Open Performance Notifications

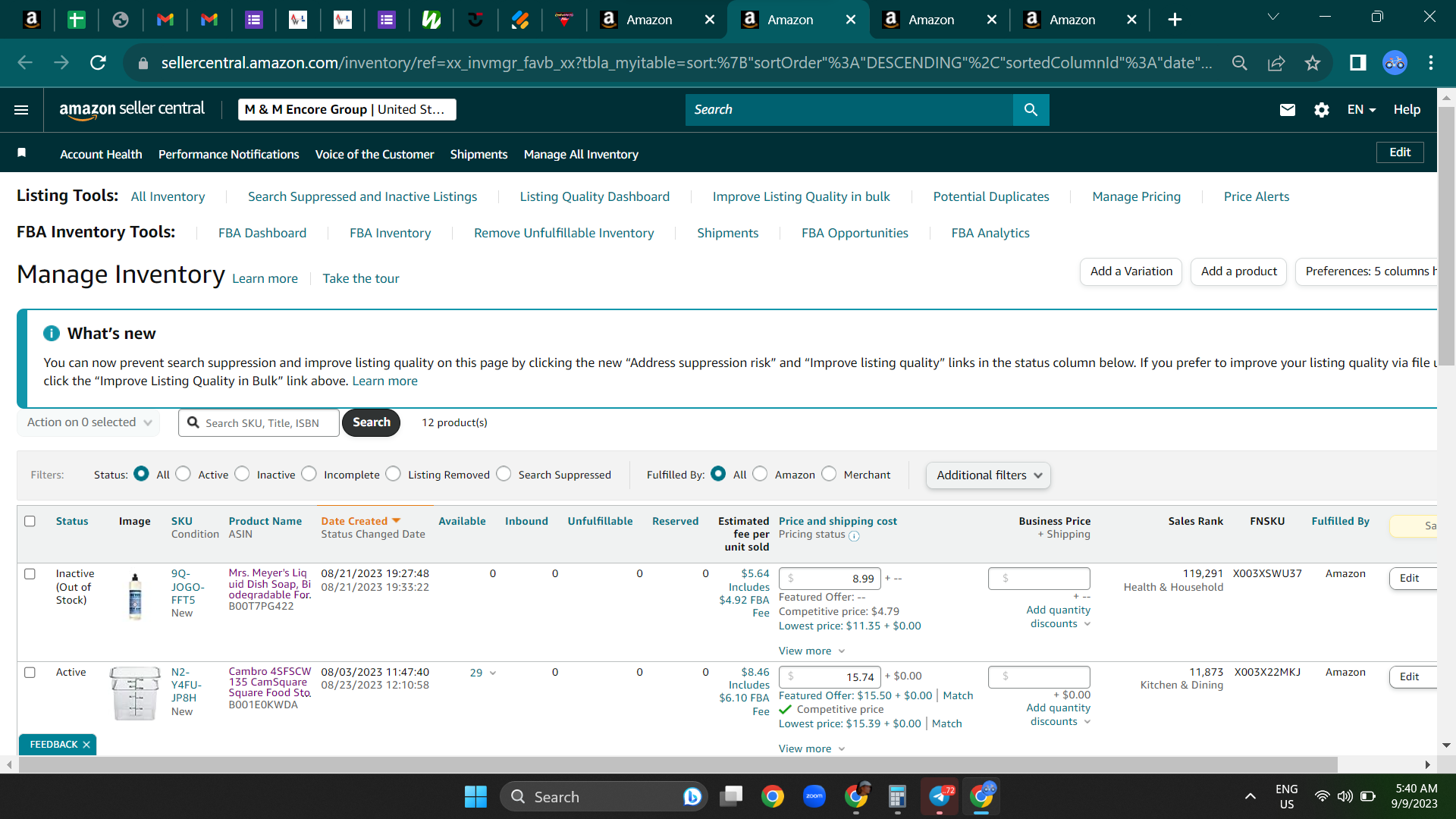pyautogui.click(x=229, y=154)
